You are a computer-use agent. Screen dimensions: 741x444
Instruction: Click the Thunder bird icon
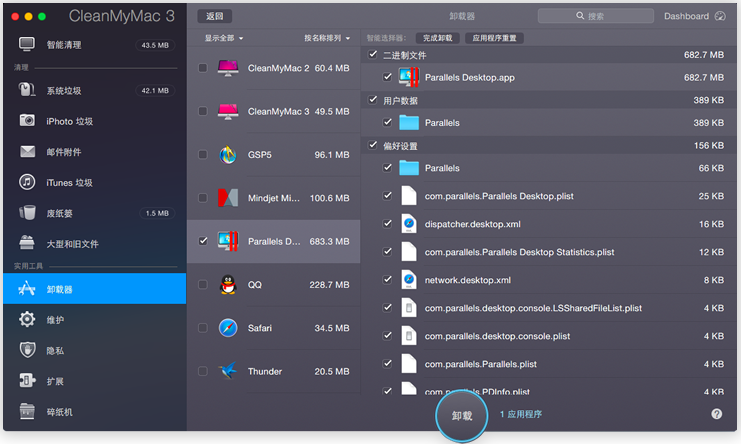point(228,371)
